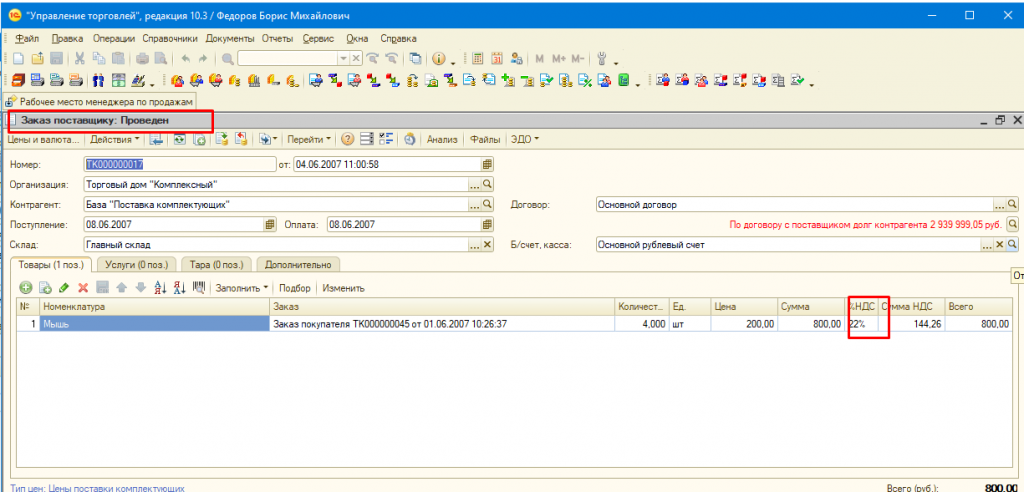Expand the ЭДО dropdown
Viewport: 1024px width, 492px height.
pos(525,140)
